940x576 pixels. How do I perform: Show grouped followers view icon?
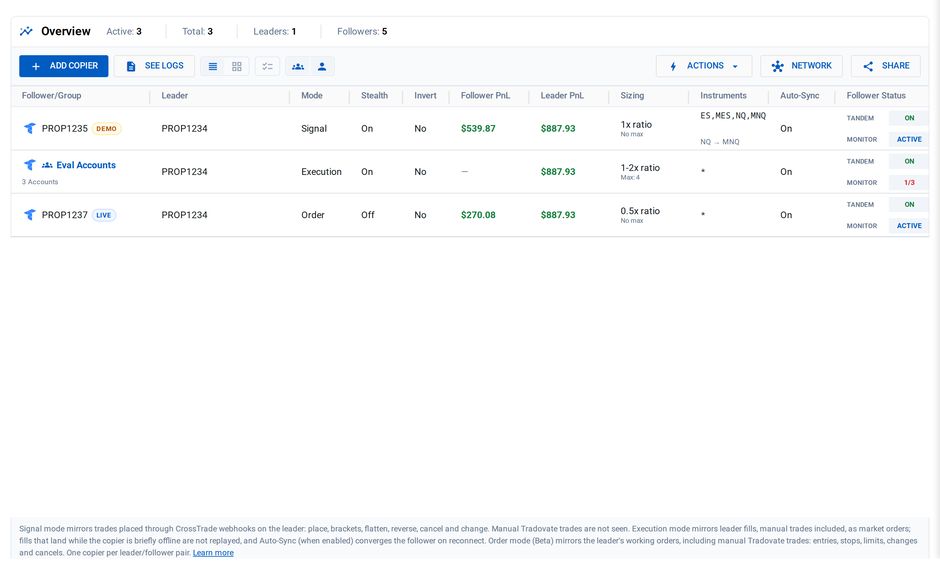[x=298, y=67]
